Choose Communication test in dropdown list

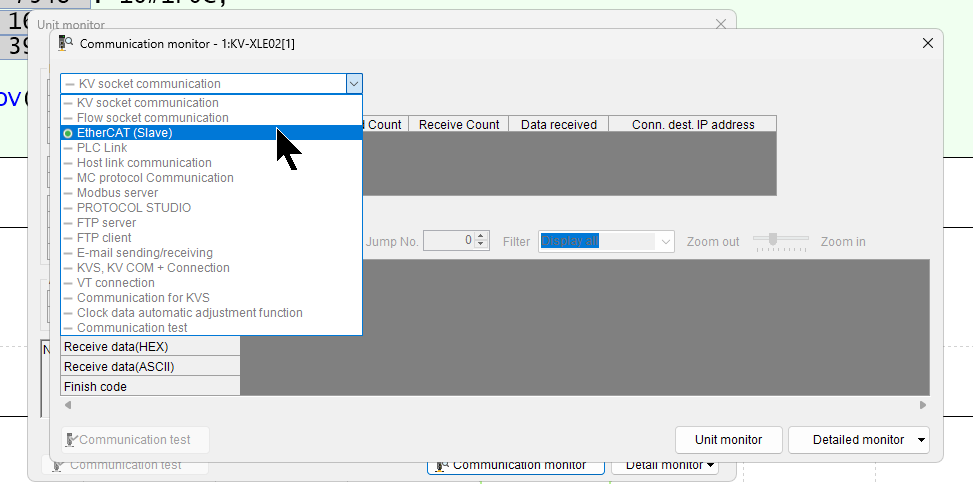click(x=211, y=328)
